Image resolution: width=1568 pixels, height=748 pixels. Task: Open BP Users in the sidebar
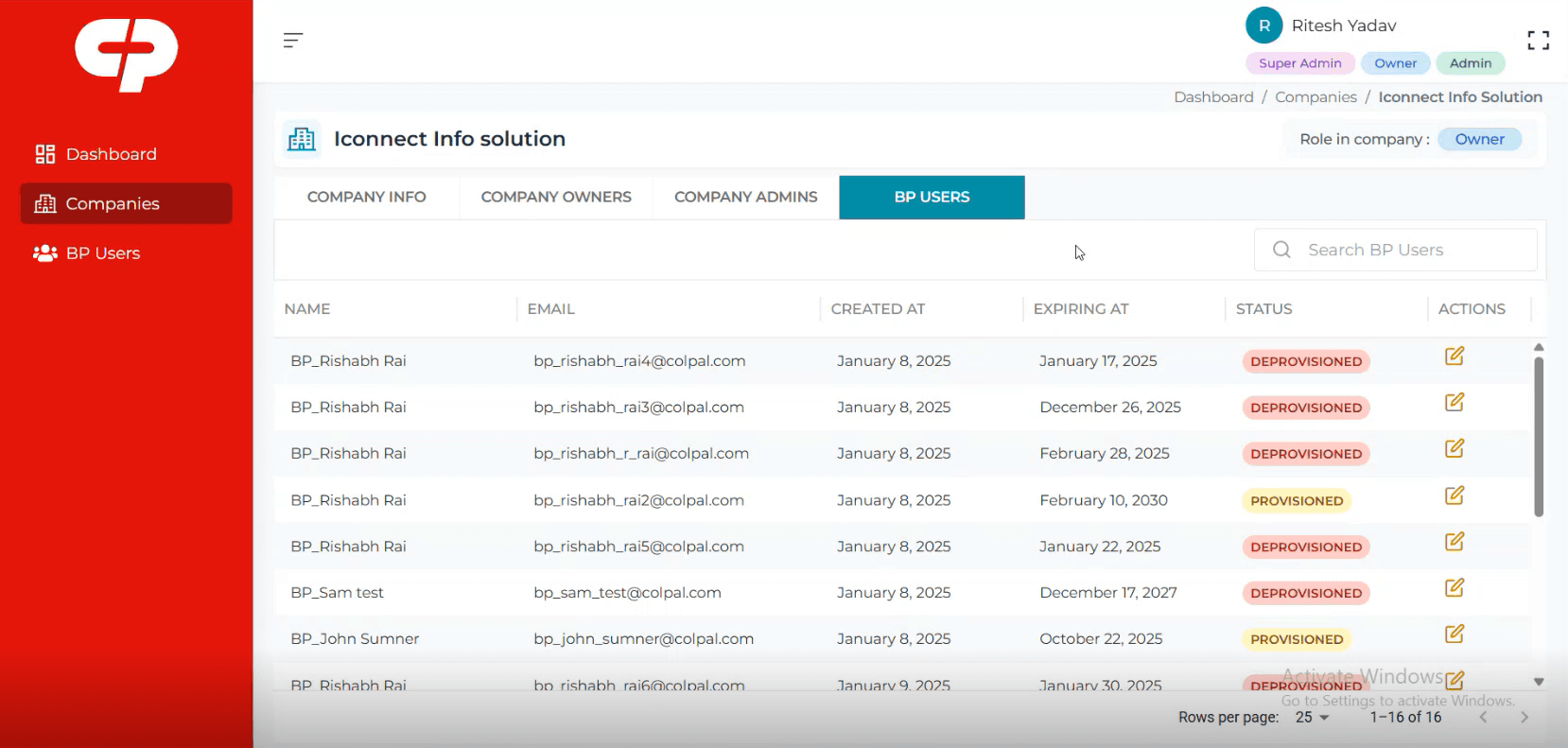tap(102, 253)
